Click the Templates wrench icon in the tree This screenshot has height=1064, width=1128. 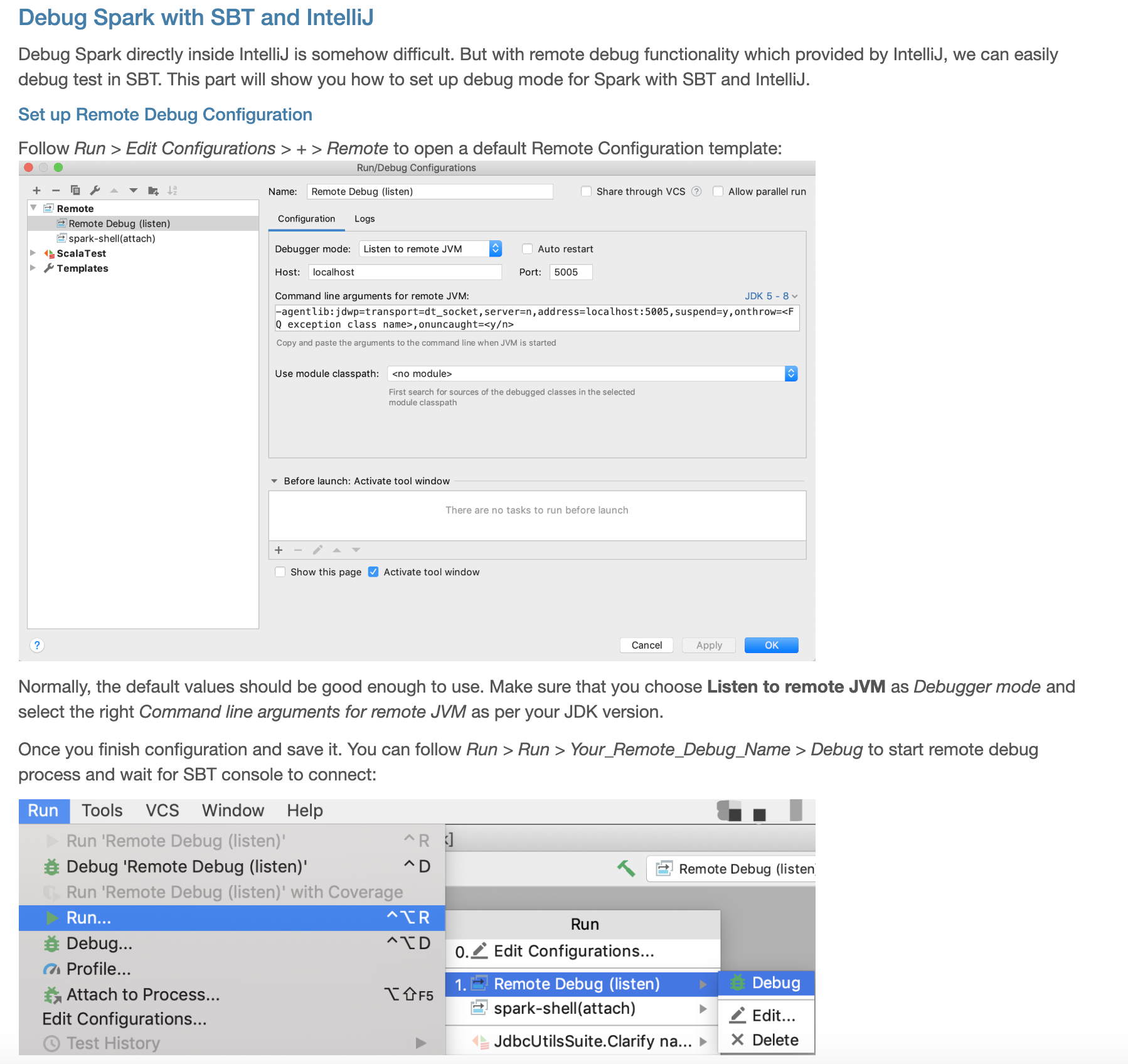(x=49, y=269)
